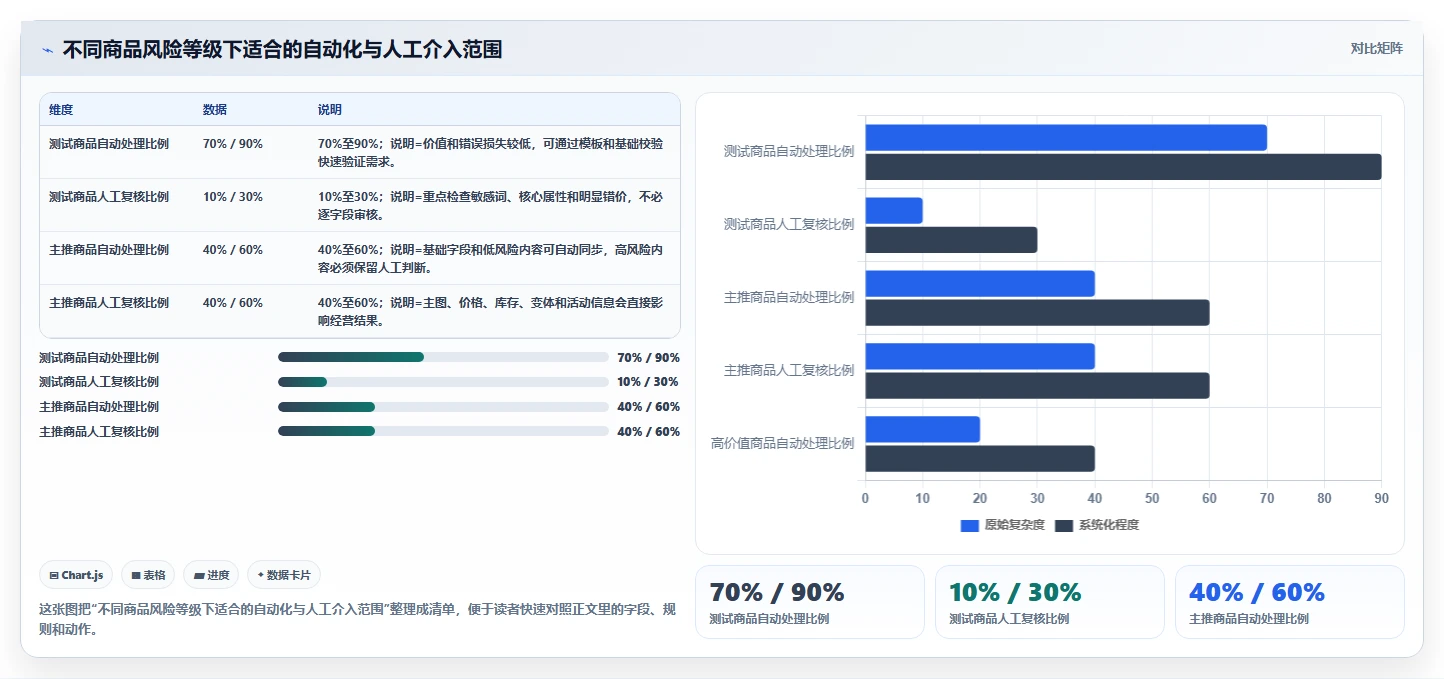The height and width of the screenshot is (679, 1444).
Task: Click the dark bar for 主推商品自动处理比例 in chart
Action: [1037, 313]
